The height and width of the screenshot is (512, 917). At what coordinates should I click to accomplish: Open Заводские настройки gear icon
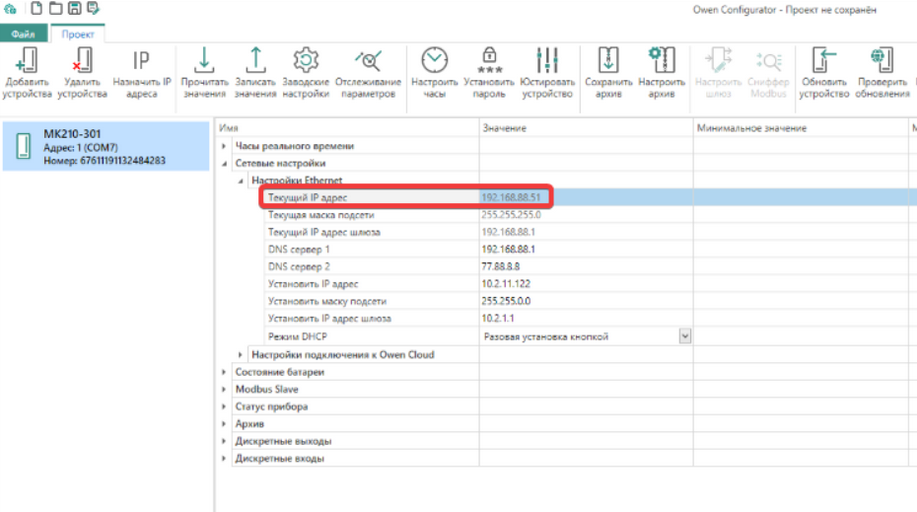(x=306, y=60)
